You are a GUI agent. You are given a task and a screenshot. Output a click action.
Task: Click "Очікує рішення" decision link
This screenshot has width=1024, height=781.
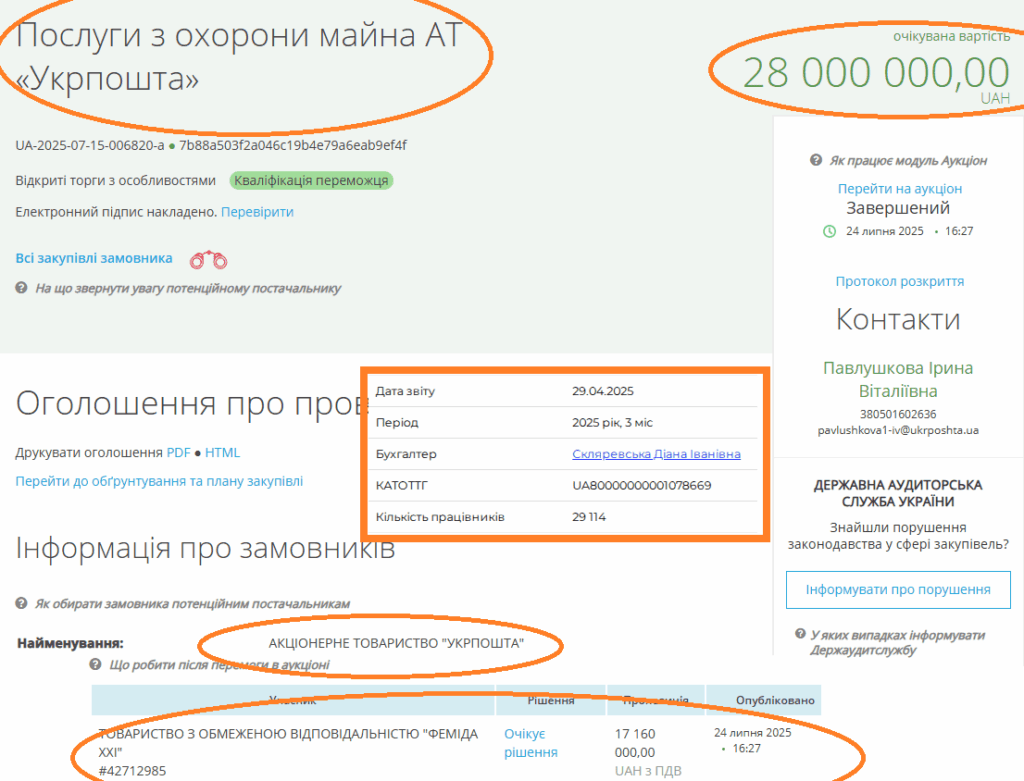tap(530, 743)
